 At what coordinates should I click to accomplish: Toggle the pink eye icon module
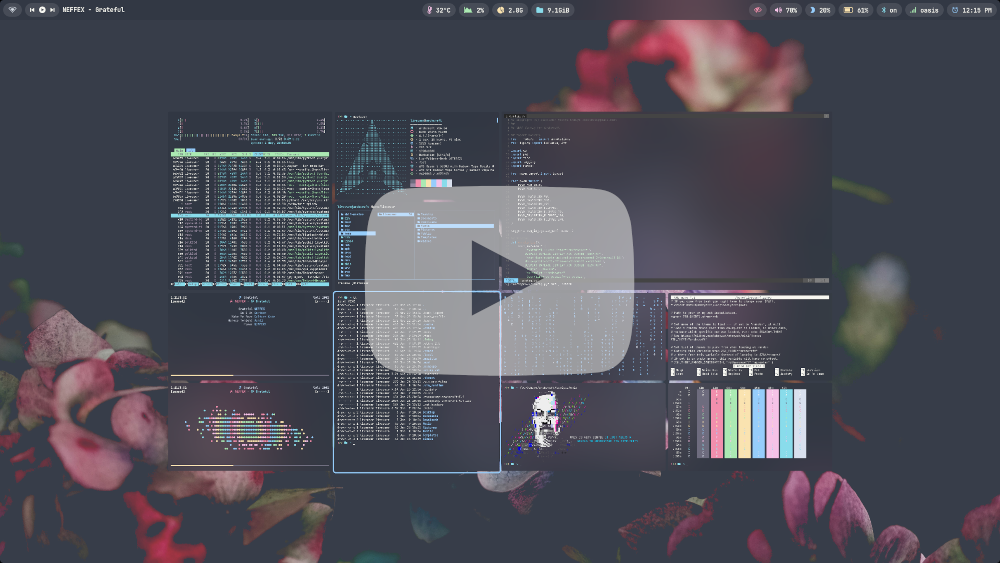758,10
